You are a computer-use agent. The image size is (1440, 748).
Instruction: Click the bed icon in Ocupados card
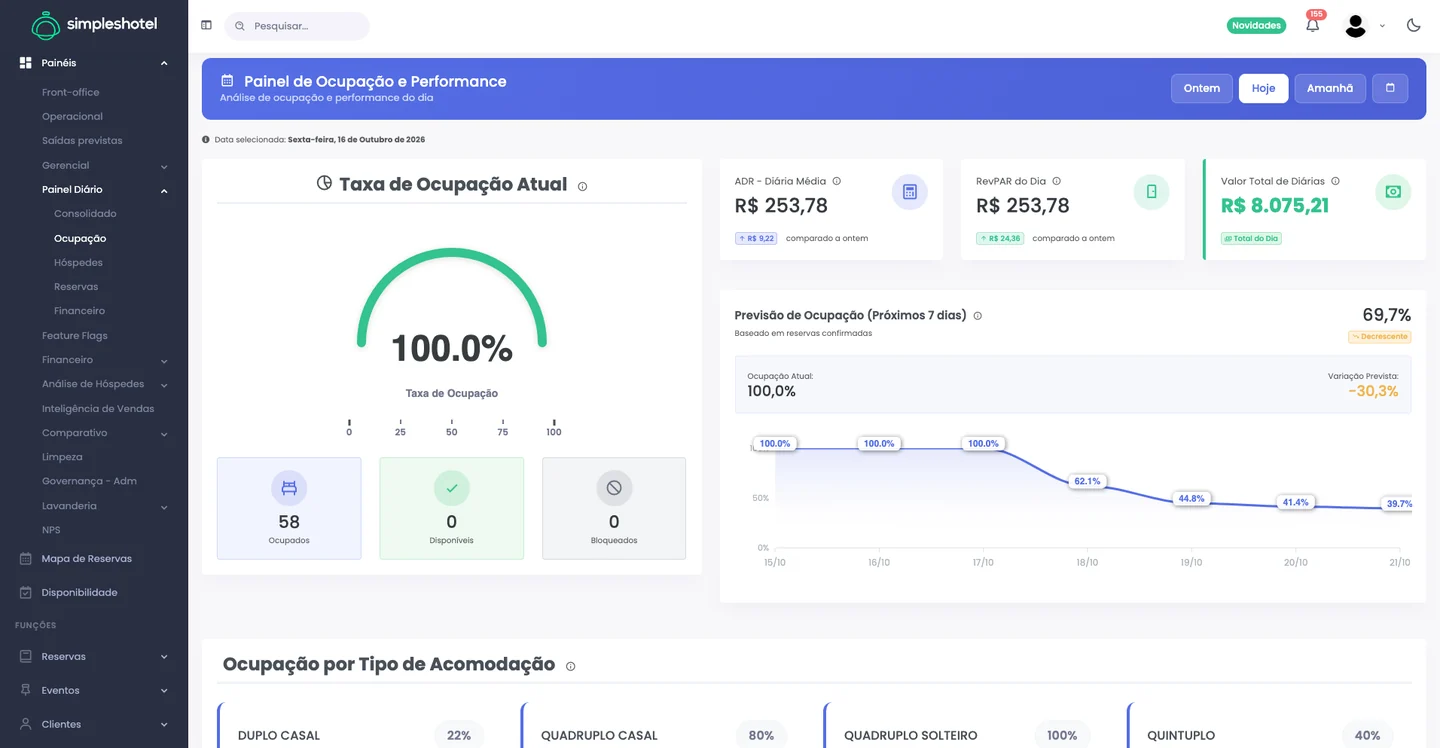pyautogui.click(x=289, y=488)
